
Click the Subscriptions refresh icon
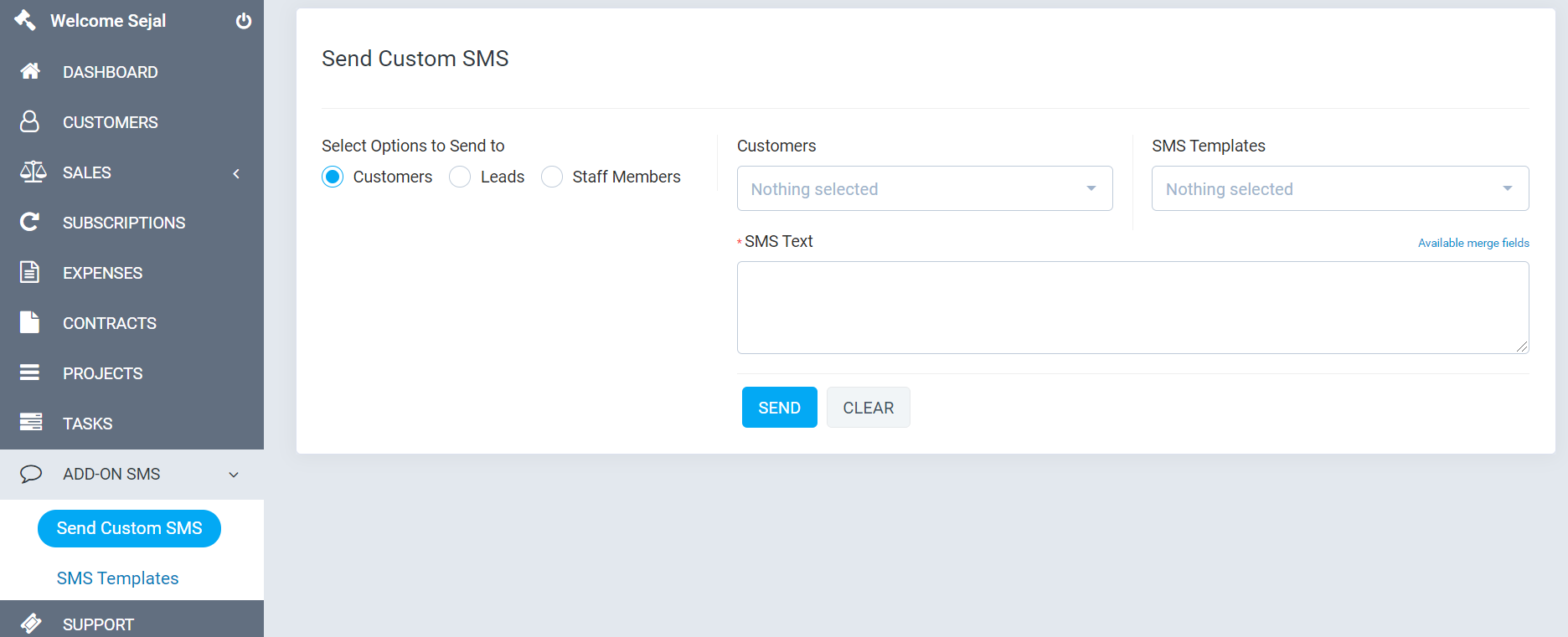point(30,222)
